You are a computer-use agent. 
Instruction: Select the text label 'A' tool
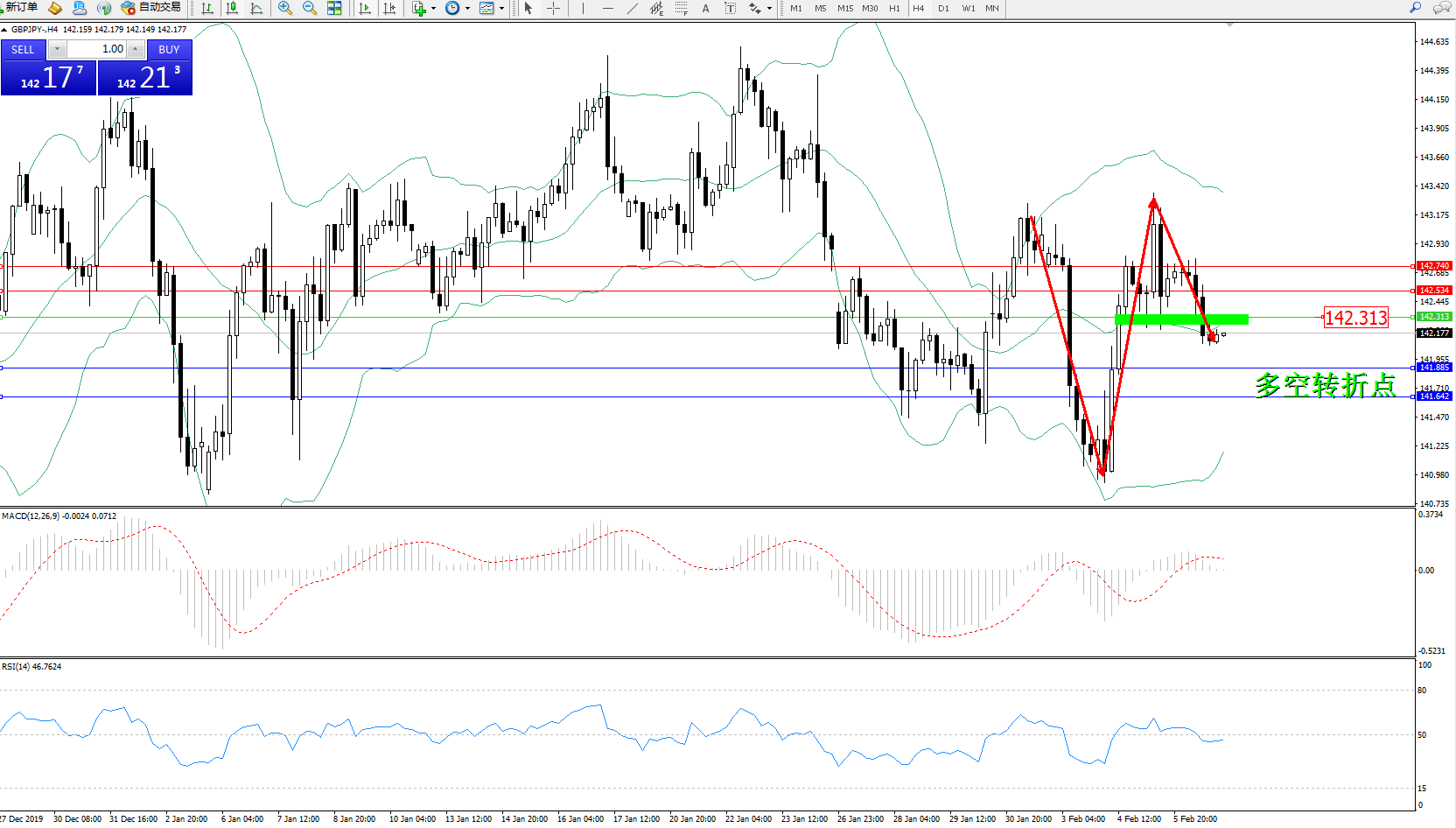click(705, 8)
